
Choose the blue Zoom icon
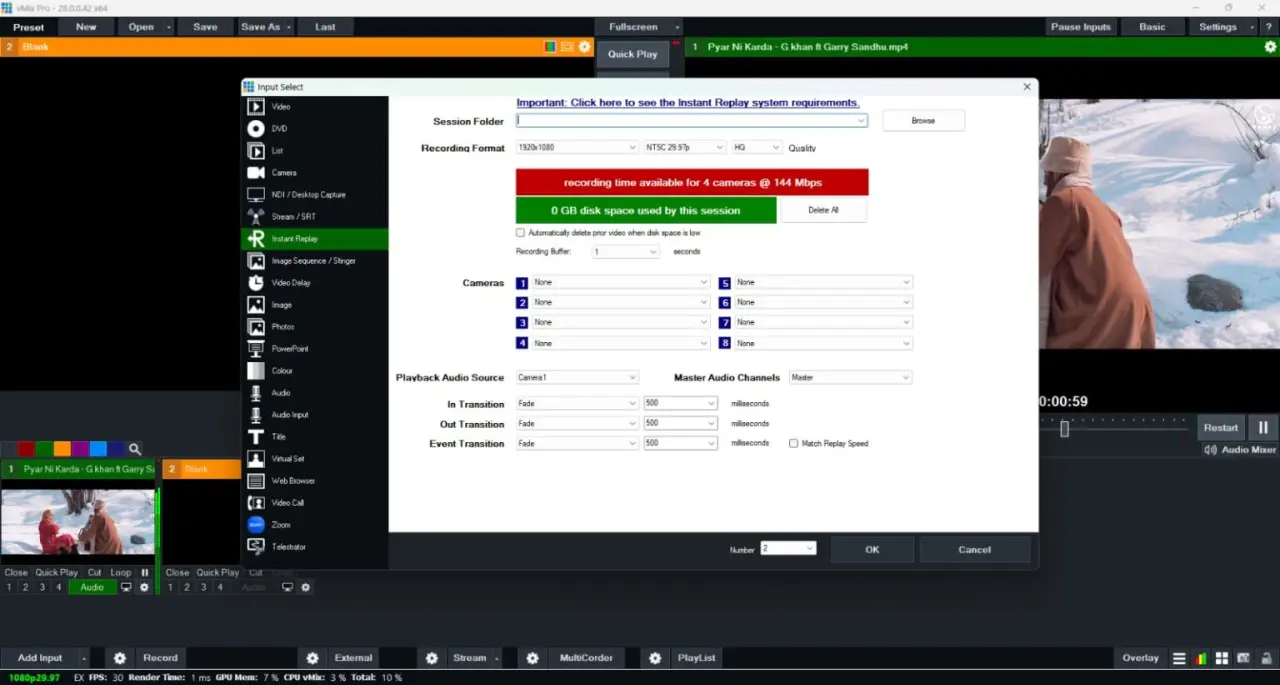[x=256, y=524]
